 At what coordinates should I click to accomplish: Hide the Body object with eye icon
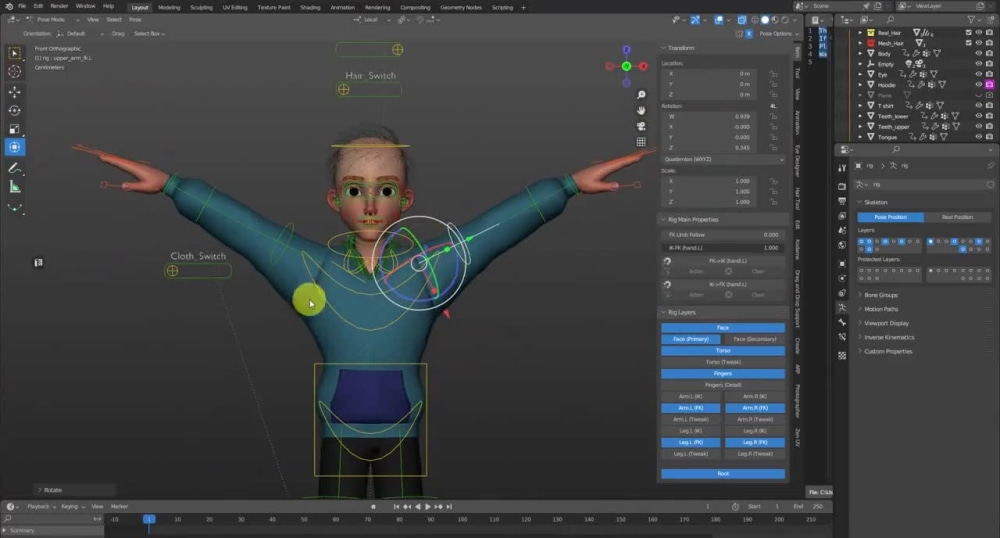pyautogui.click(x=979, y=54)
